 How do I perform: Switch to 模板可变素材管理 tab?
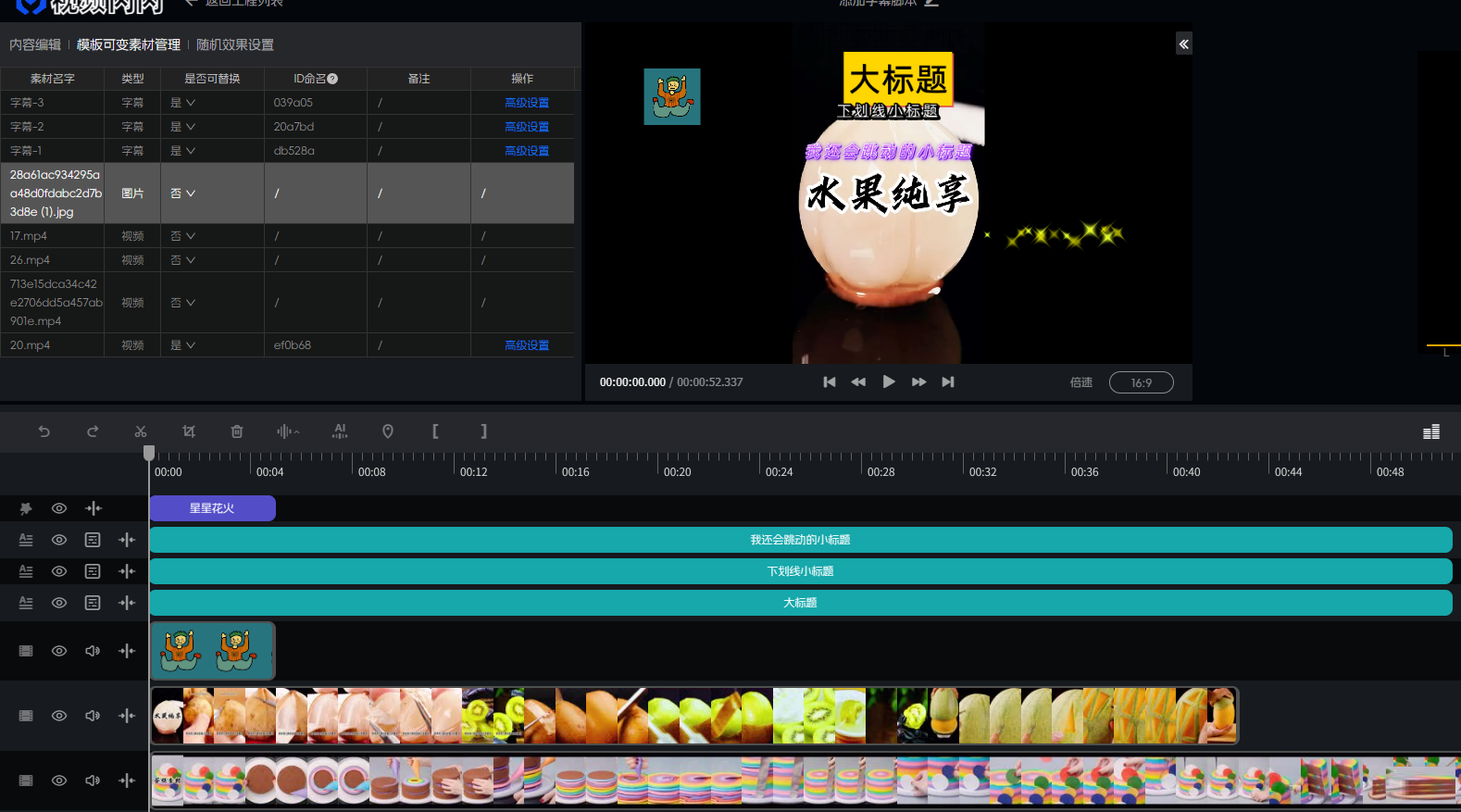point(129,44)
